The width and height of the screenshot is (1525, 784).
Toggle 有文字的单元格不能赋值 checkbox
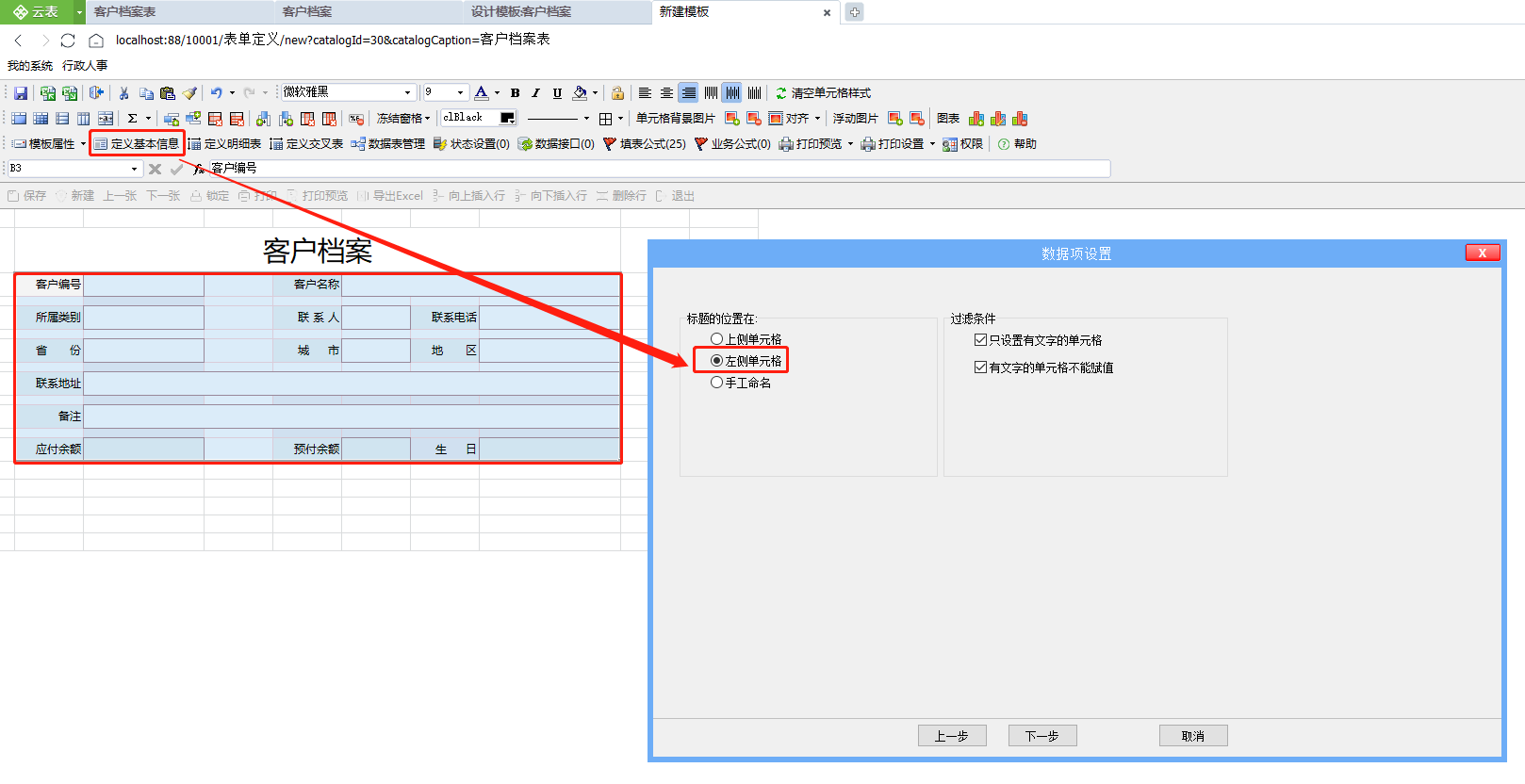[x=980, y=367]
